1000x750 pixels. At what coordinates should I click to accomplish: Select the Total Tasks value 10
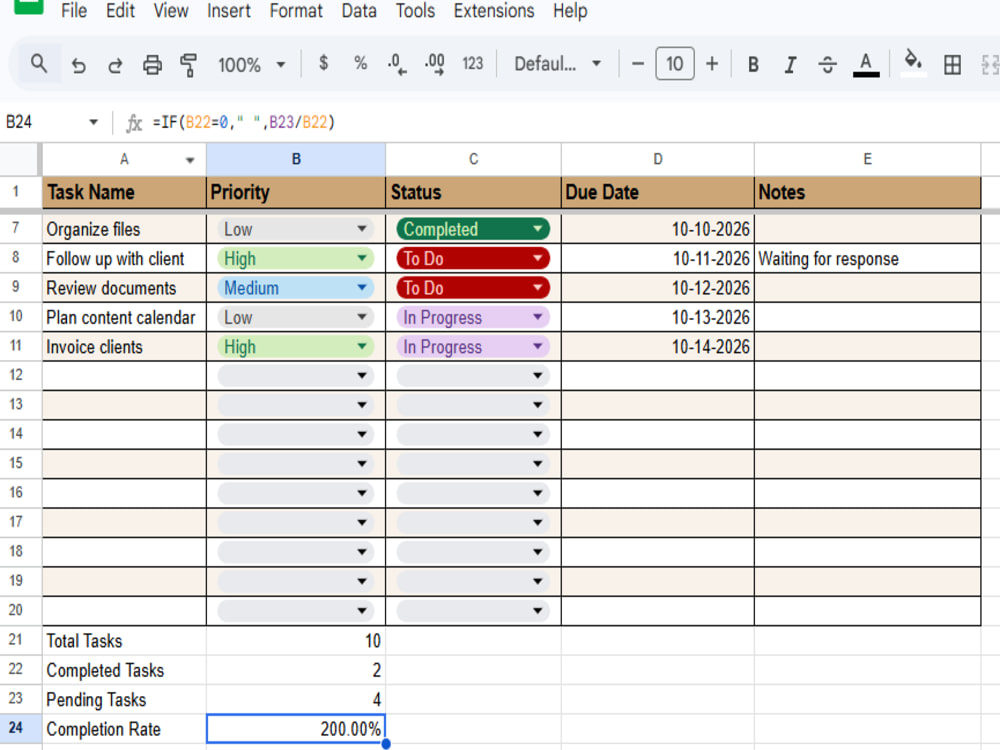coord(296,641)
